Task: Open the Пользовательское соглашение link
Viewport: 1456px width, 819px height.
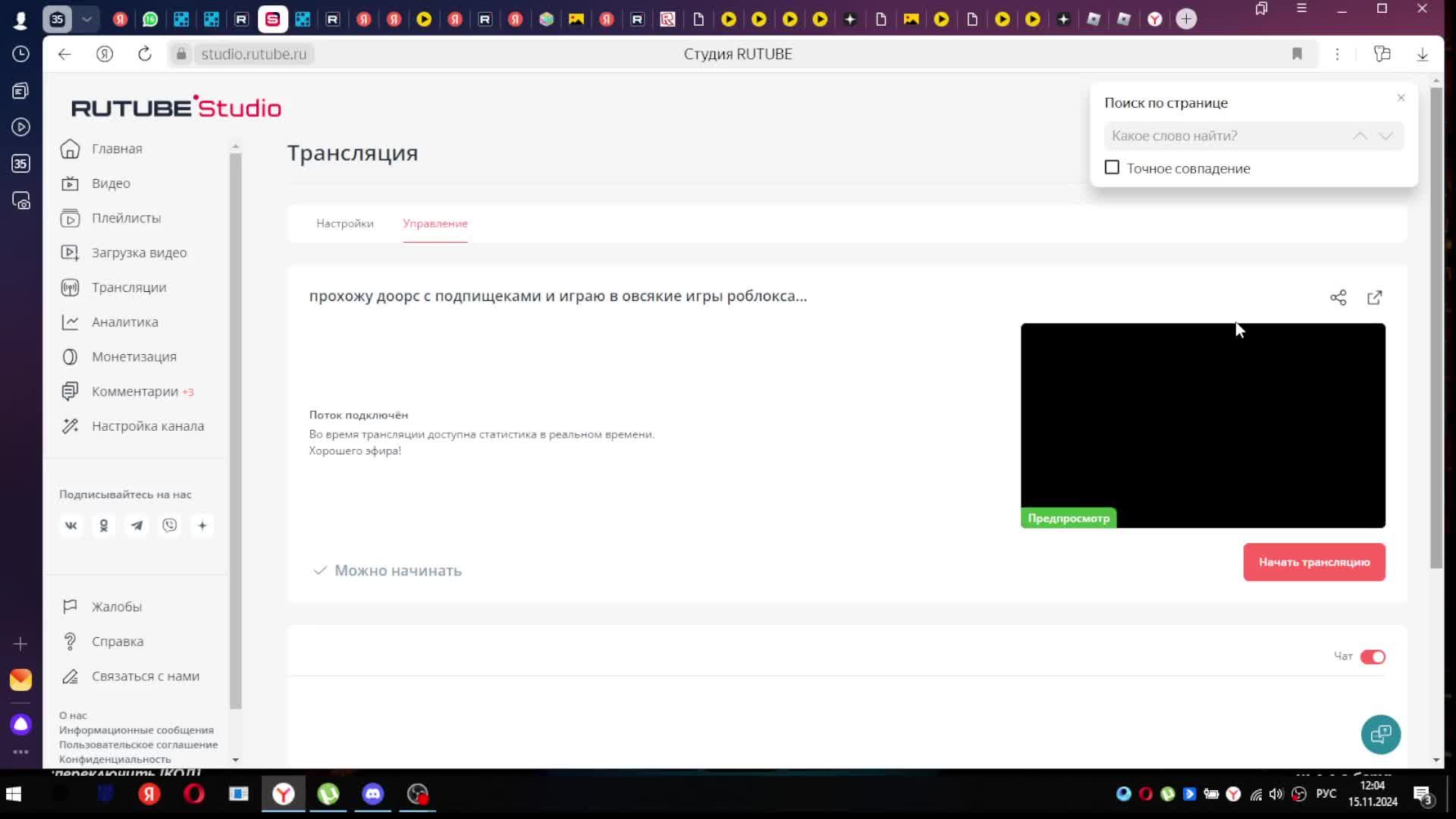Action: [x=138, y=745]
